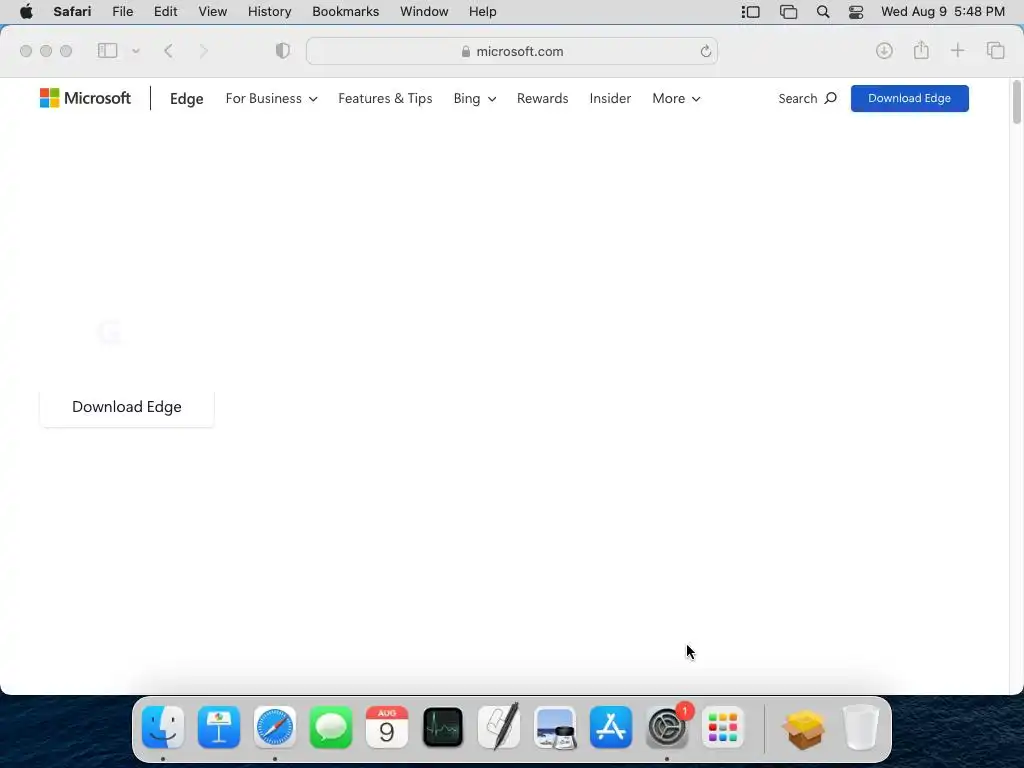The height and width of the screenshot is (768, 1024).
Task: Open the View menu
Action: [212, 12]
